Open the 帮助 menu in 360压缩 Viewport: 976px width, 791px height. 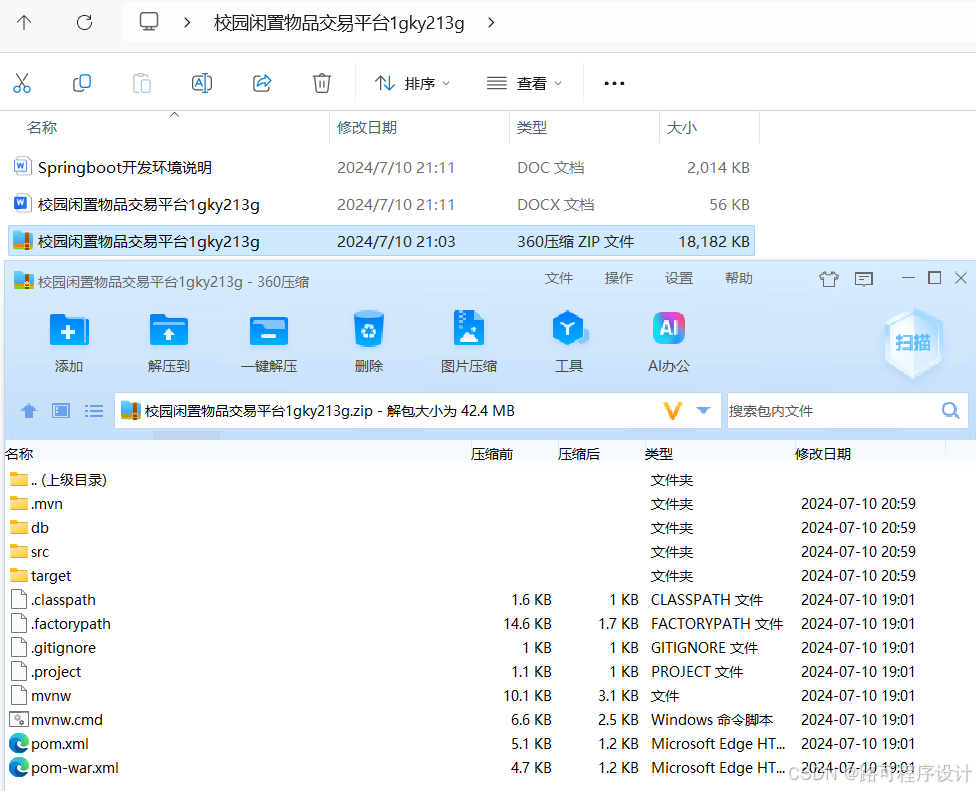[x=738, y=278]
